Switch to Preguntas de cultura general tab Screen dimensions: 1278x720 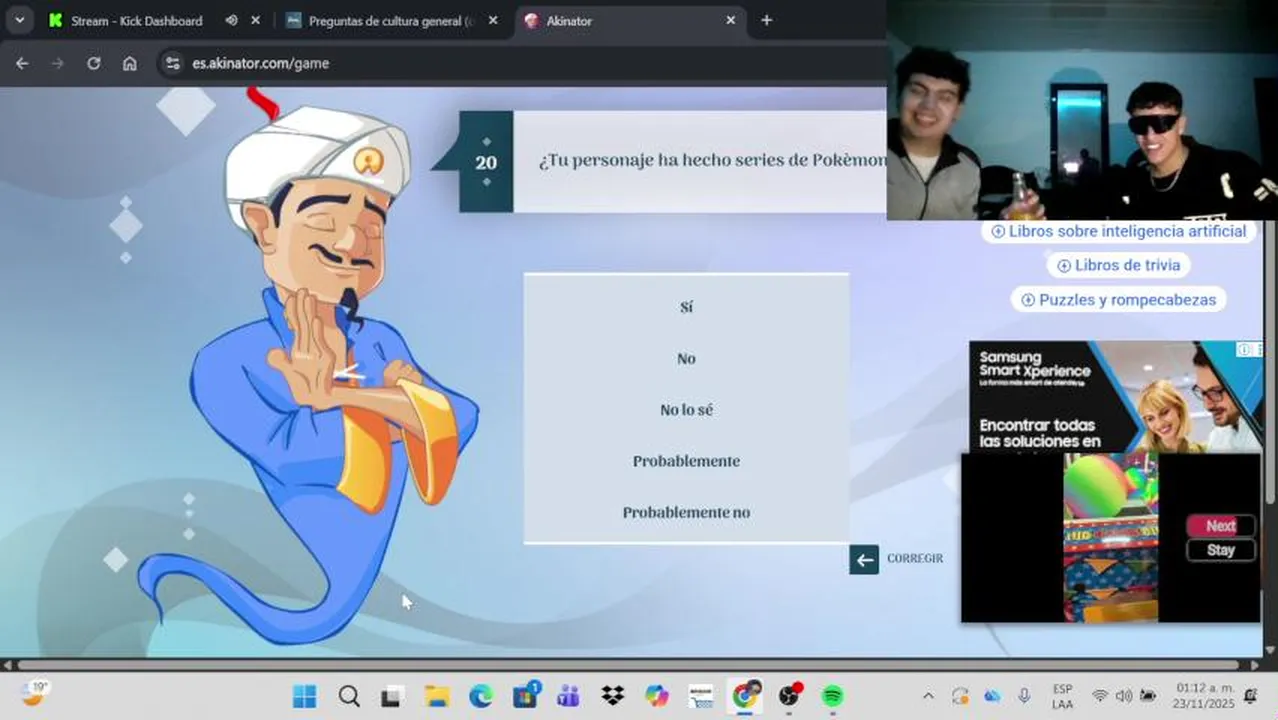click(x=380, y=20)
